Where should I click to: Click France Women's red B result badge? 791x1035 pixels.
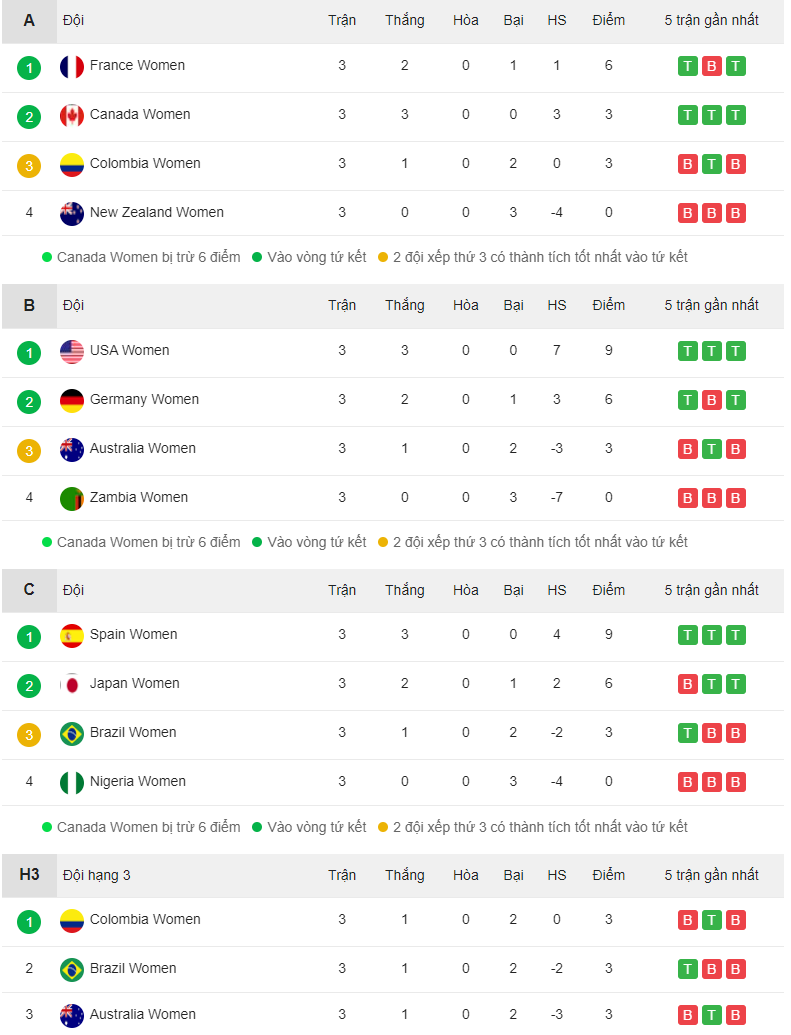pos(711,66)
